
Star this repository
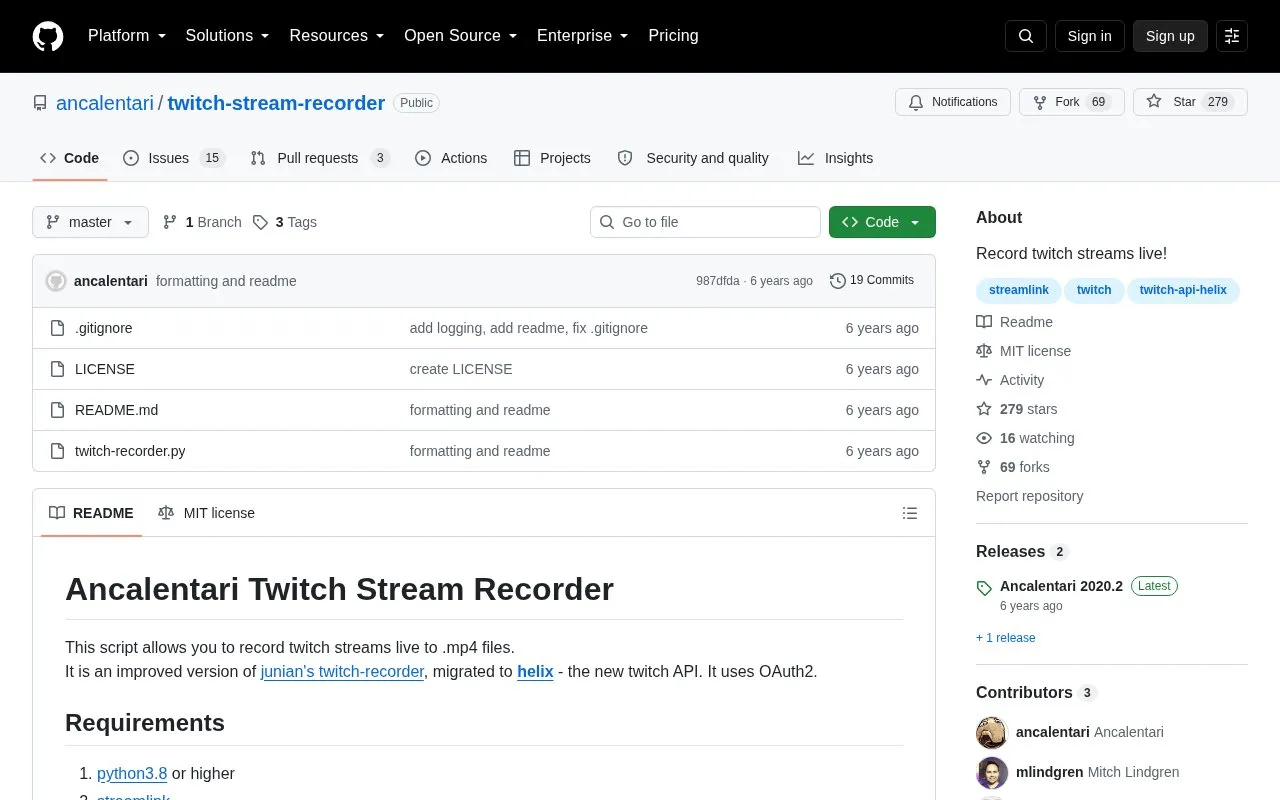(x=1190, y=102)
